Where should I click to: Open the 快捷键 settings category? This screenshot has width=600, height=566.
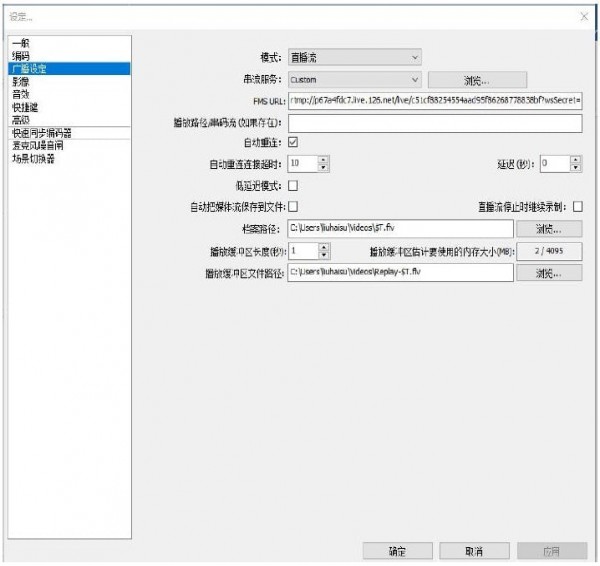point(69,107)
